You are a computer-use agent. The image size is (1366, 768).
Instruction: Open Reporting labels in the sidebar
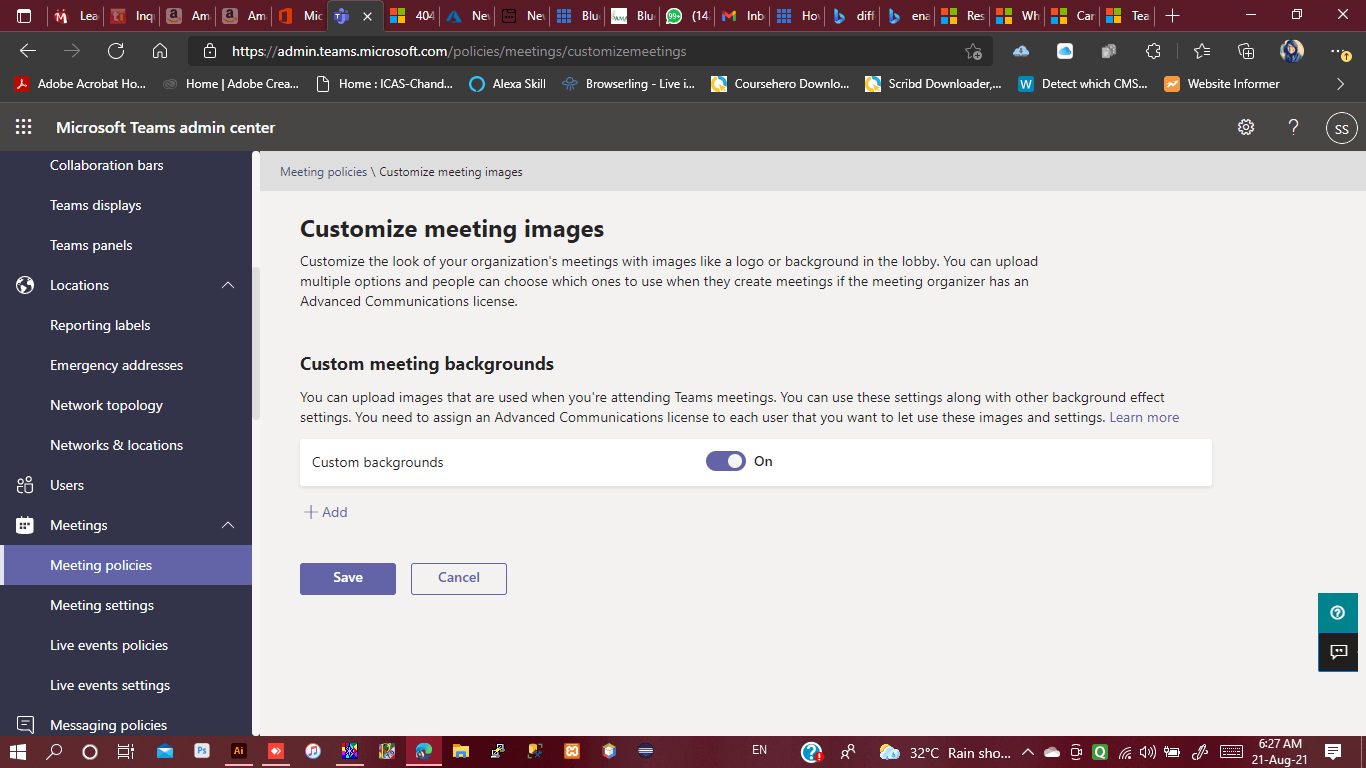100,325
